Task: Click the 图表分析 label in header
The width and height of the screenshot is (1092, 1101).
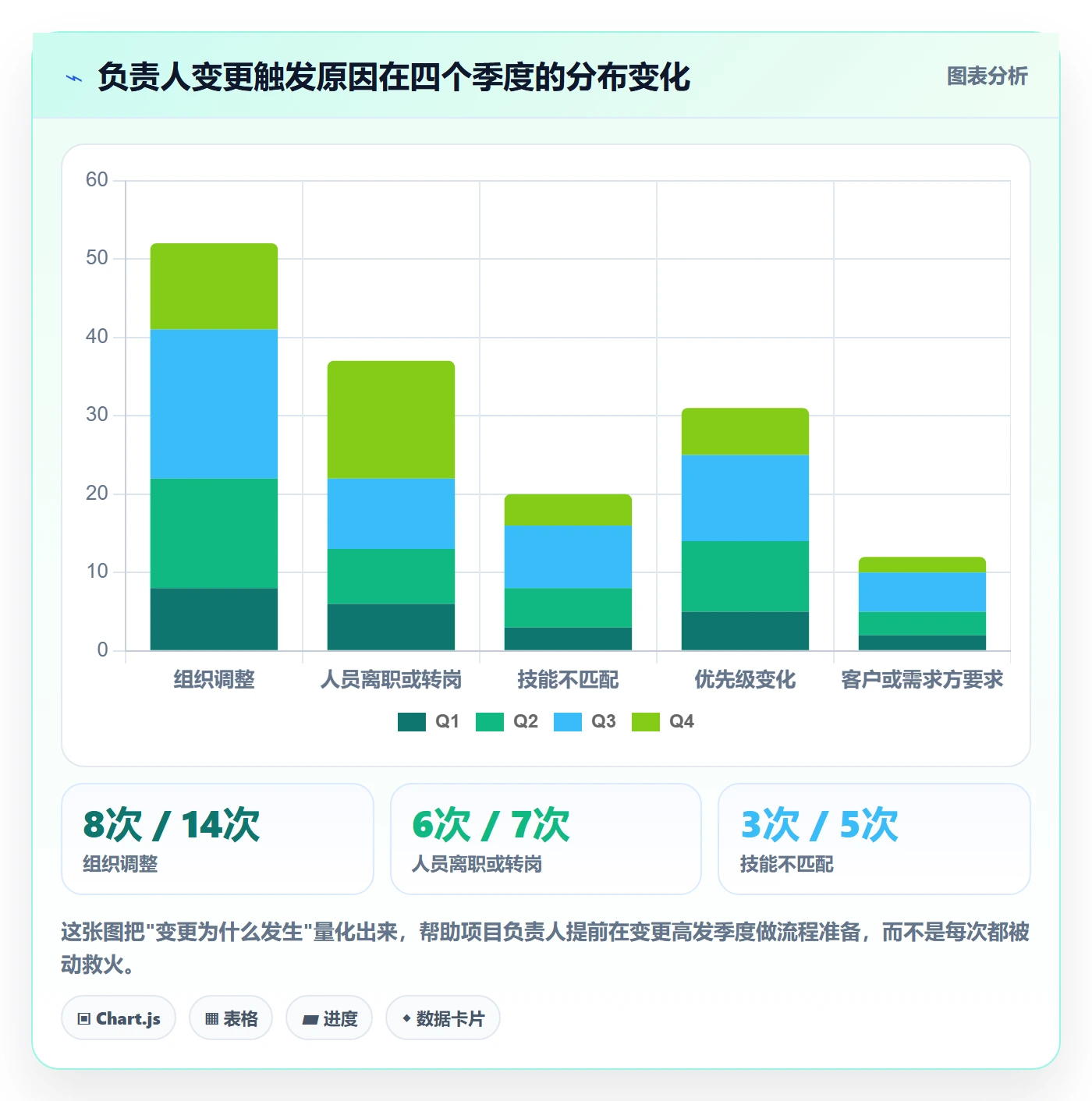Action: click(987, 76)
